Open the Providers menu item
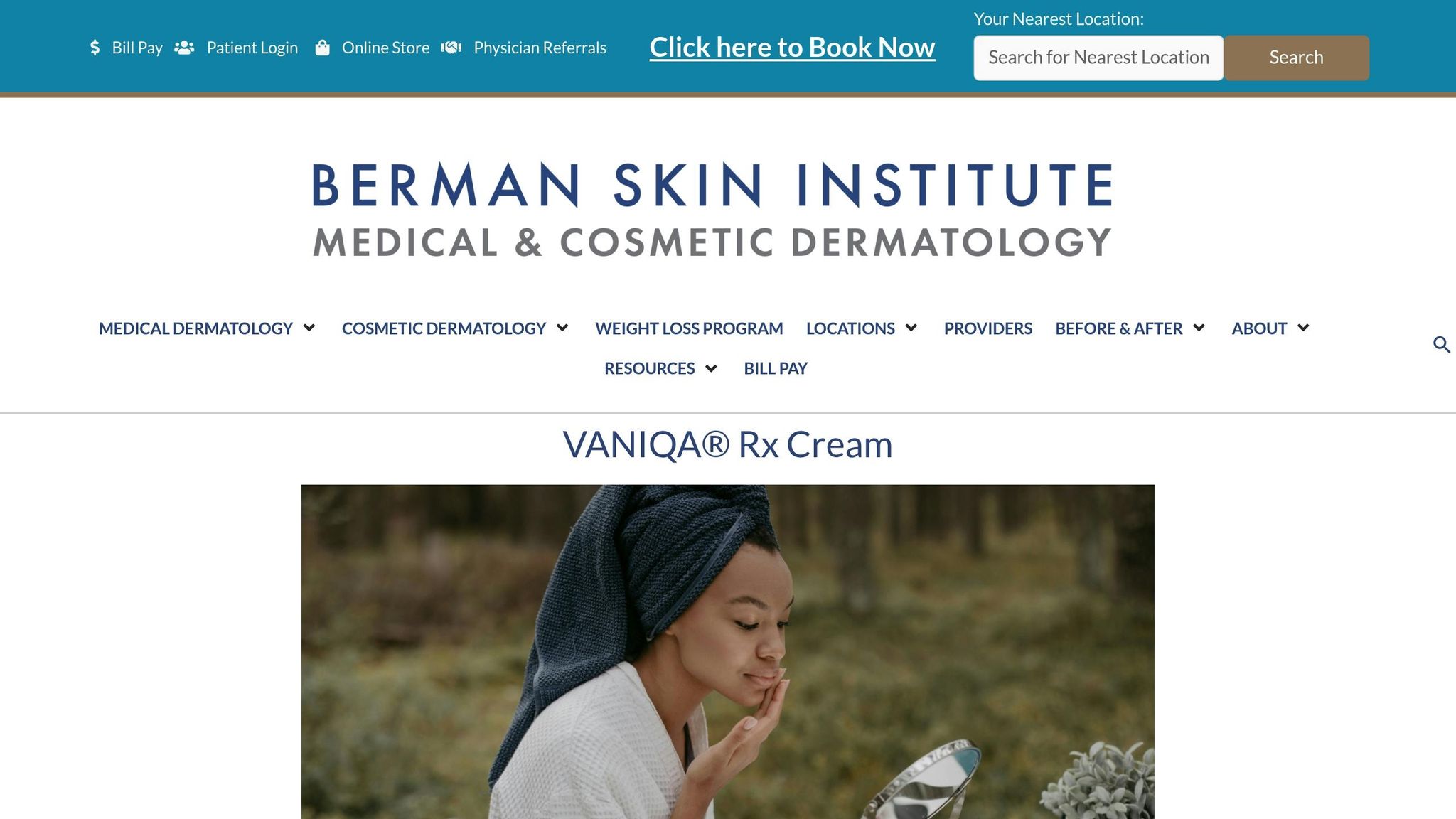The image size is (1456, 819). [987, 328]
